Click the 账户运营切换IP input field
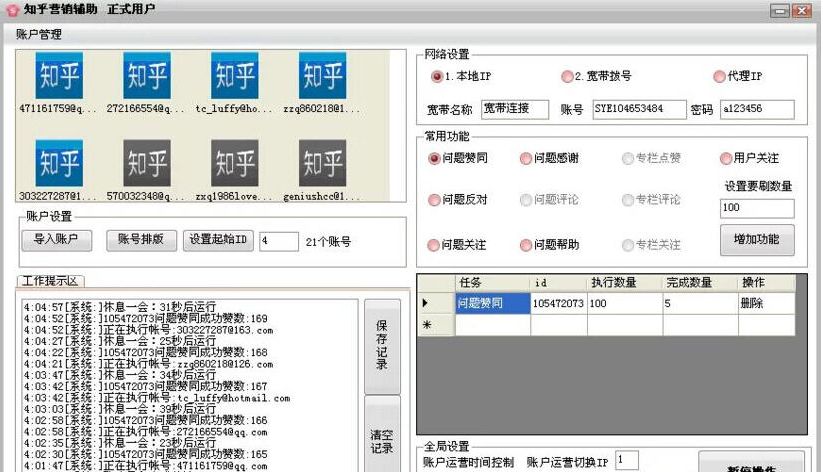Screen dimensions: 823x472 (627, 460)
